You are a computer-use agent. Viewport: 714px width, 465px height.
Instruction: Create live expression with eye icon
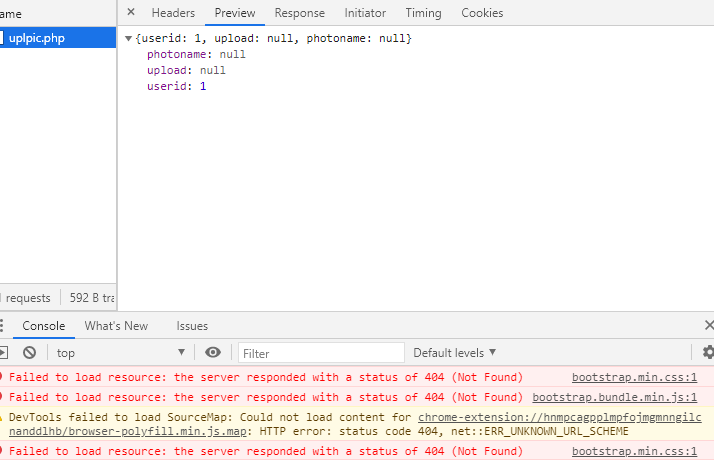212,353
